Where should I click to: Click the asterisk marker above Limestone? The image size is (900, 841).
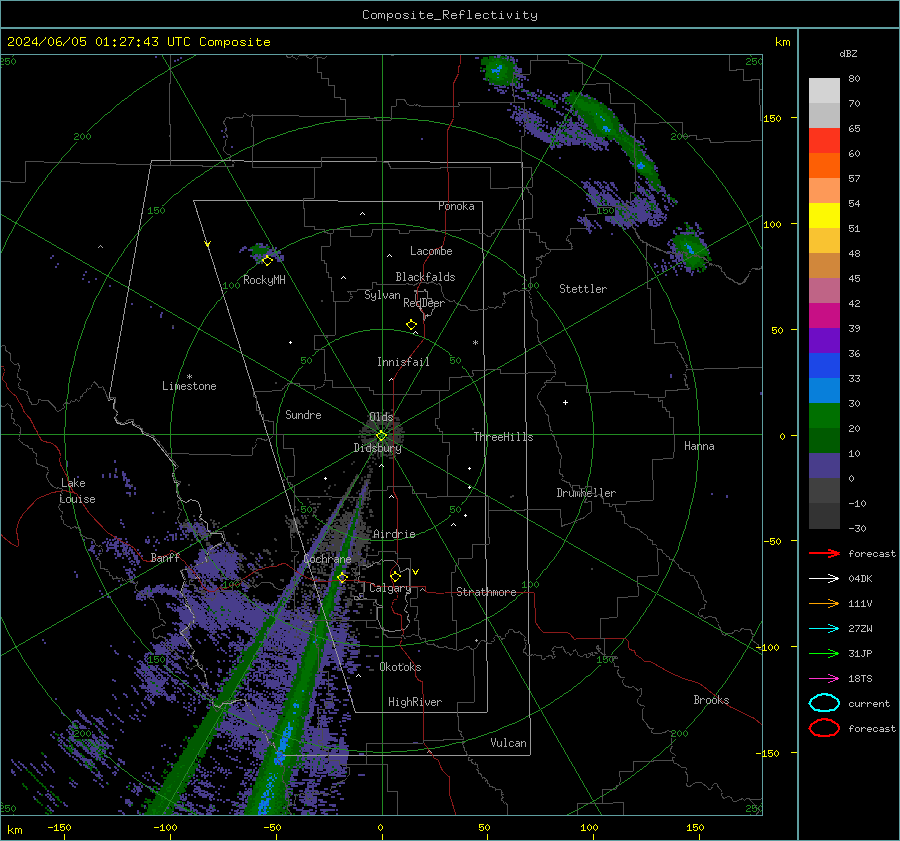(x=189, y=377)
